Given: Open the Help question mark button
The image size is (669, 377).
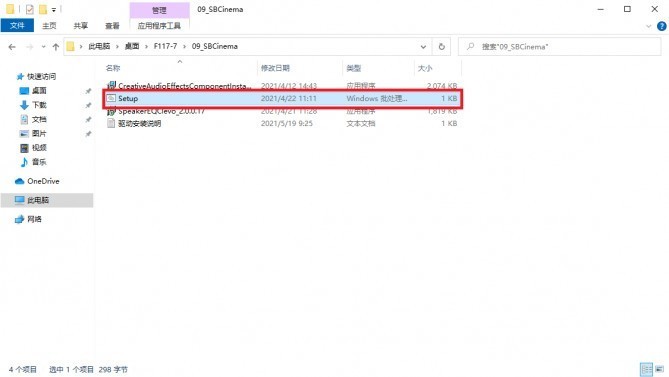Looking at the screenshot, I should [662, 26].
